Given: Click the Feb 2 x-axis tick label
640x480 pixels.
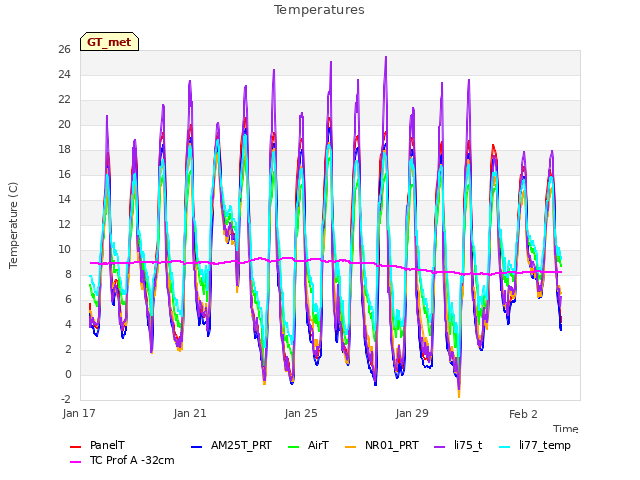Looking at the screenshot, I should pos(523,414).
